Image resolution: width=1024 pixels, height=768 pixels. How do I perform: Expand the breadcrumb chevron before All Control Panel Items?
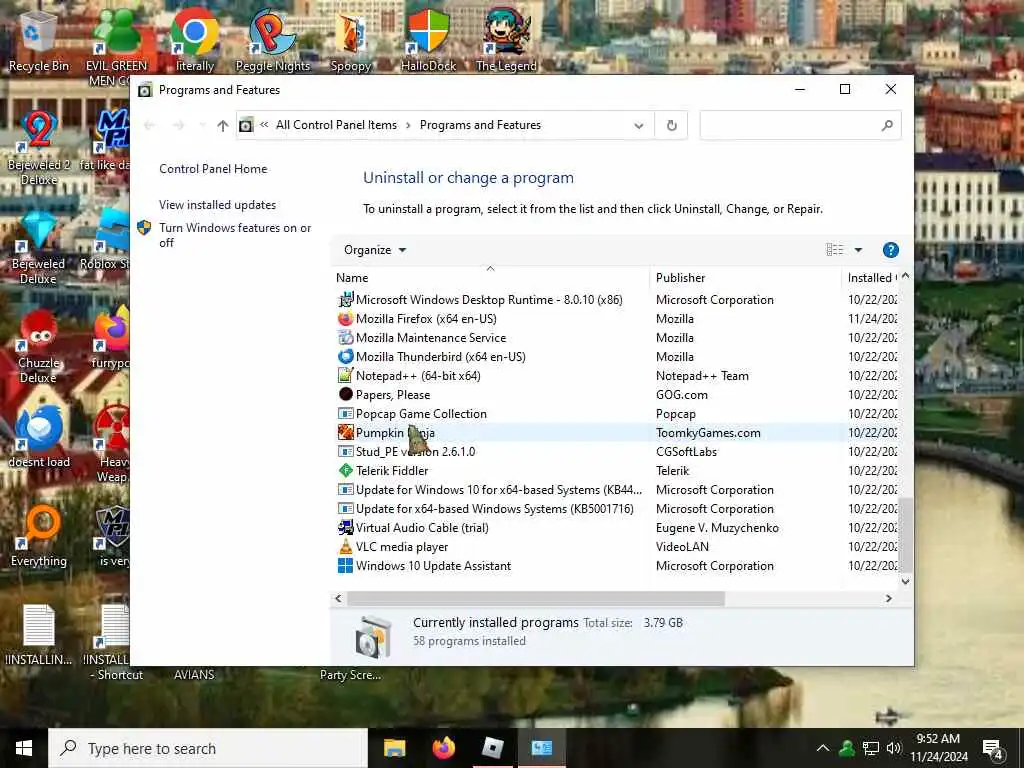[264, 125]
